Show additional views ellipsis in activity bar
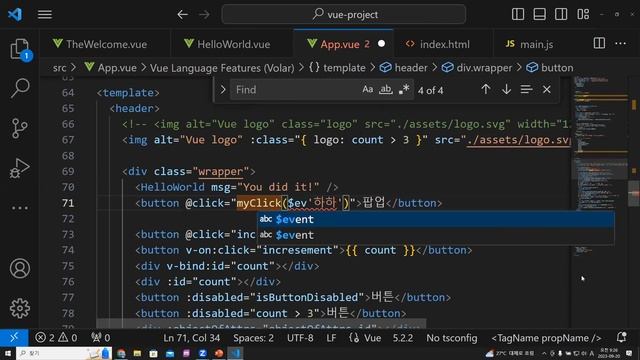 click(20, 208)
